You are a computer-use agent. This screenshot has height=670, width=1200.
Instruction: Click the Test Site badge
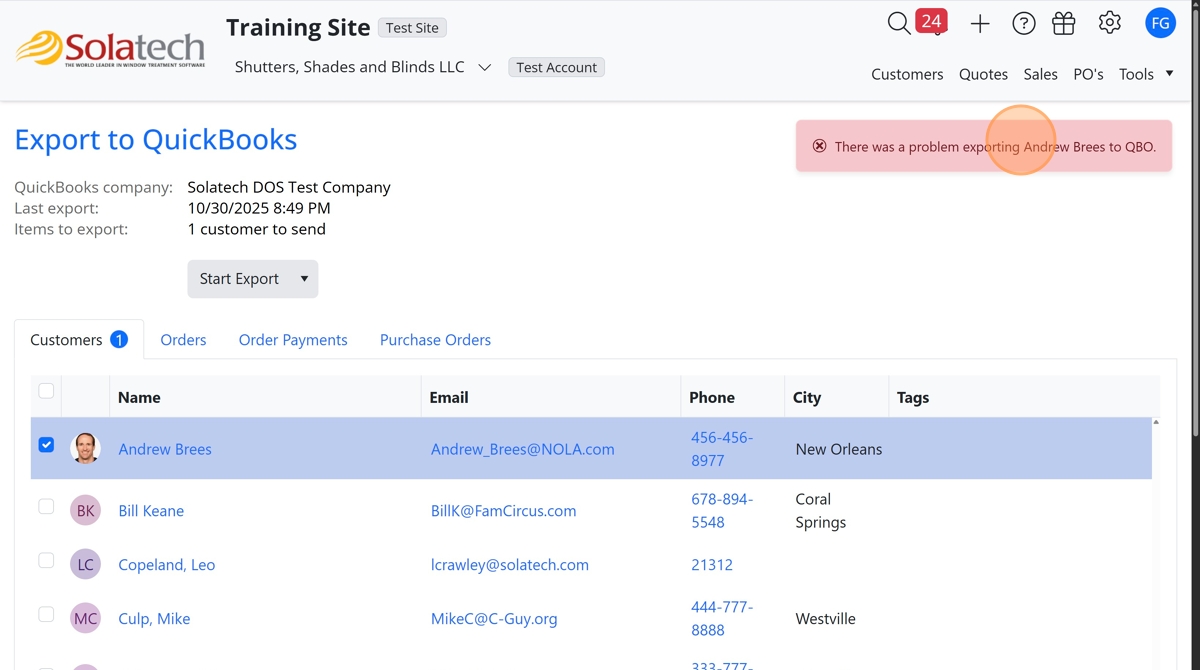pos(412,28)
